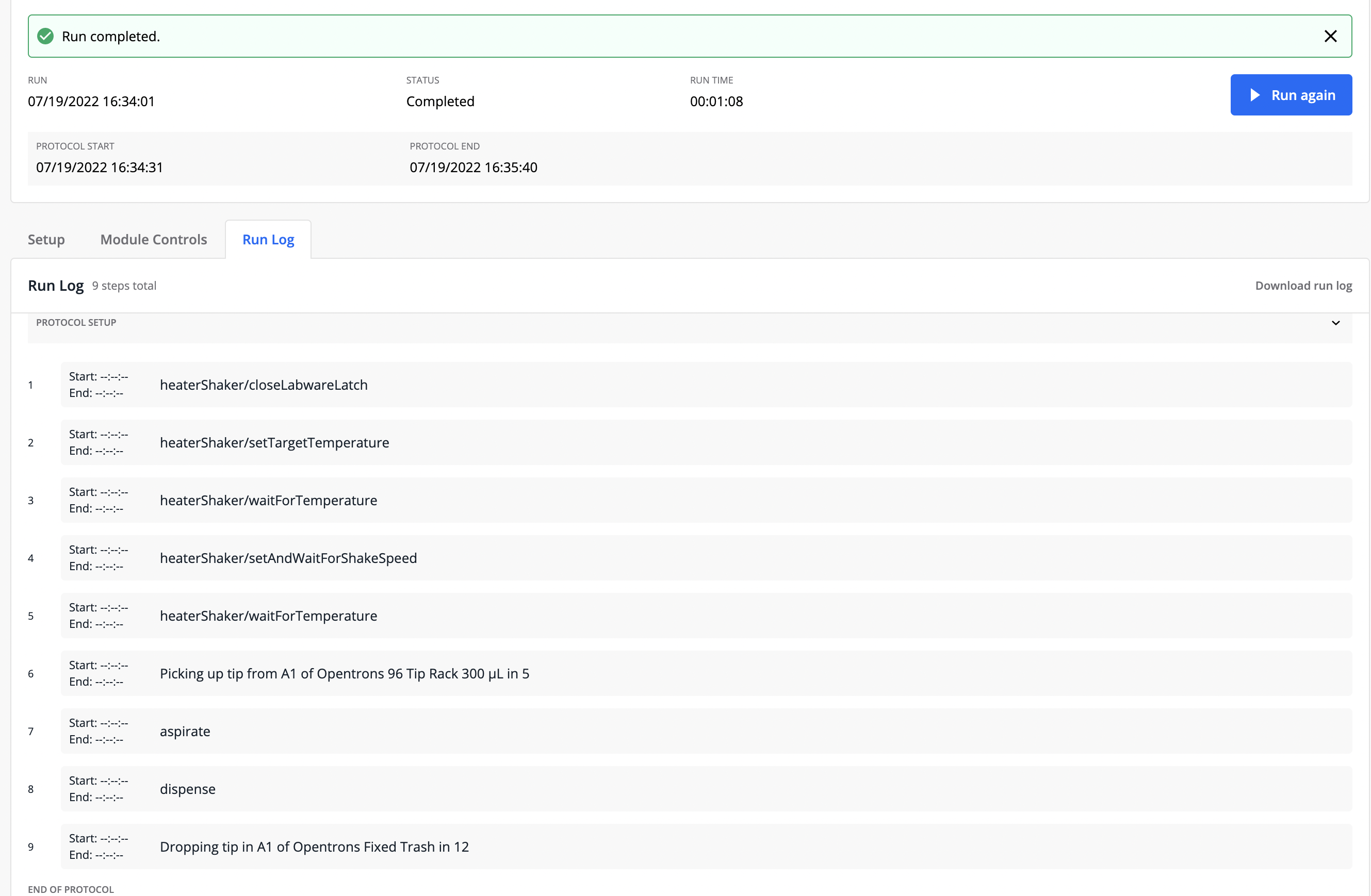
Task: Click the Run again button
Action: pos(1291,94)
